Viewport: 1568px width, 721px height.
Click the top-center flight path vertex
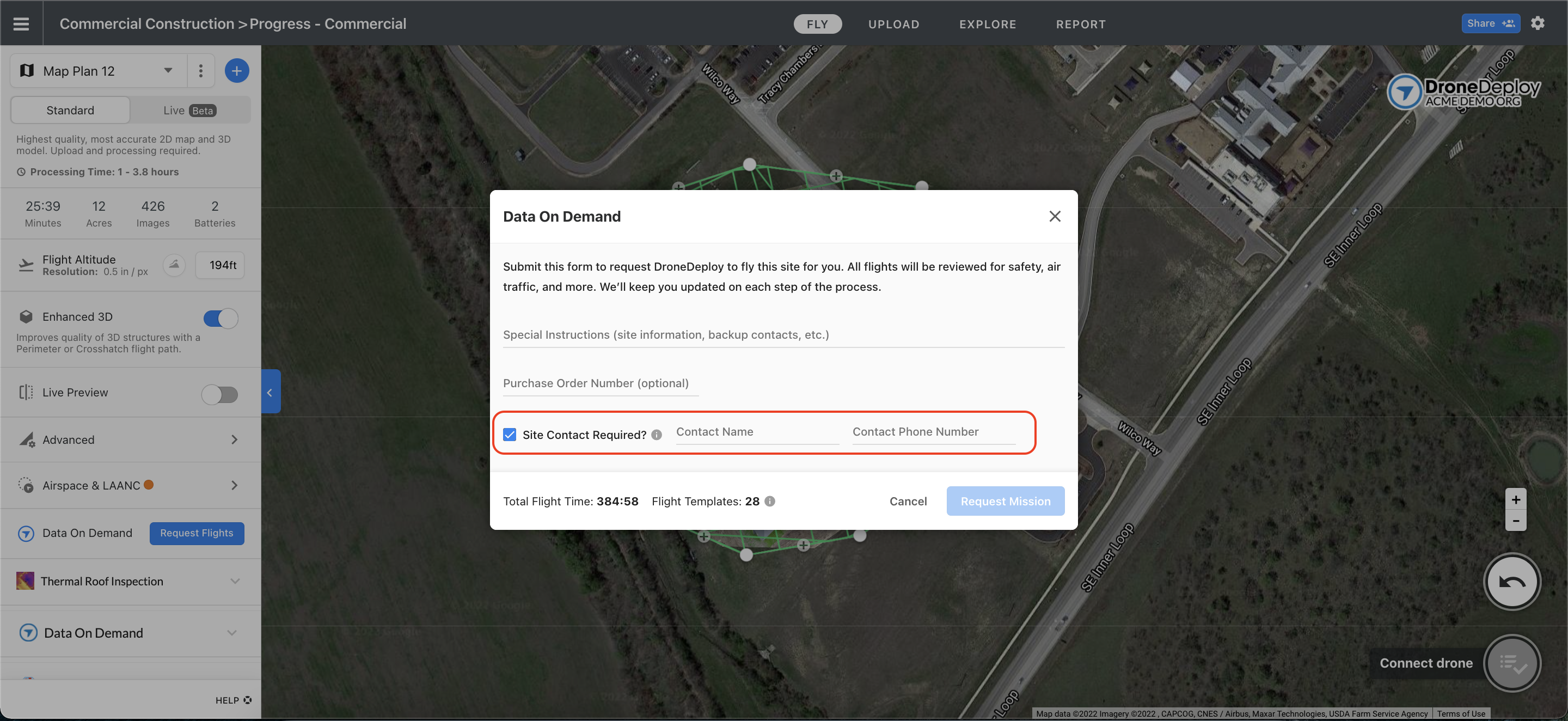pyautogui.click(x=750, y=164)
